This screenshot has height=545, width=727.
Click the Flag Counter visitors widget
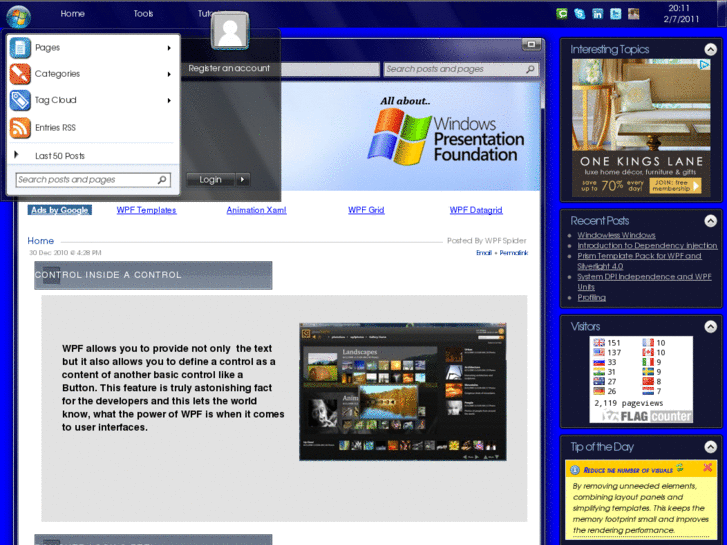[641, 379]
